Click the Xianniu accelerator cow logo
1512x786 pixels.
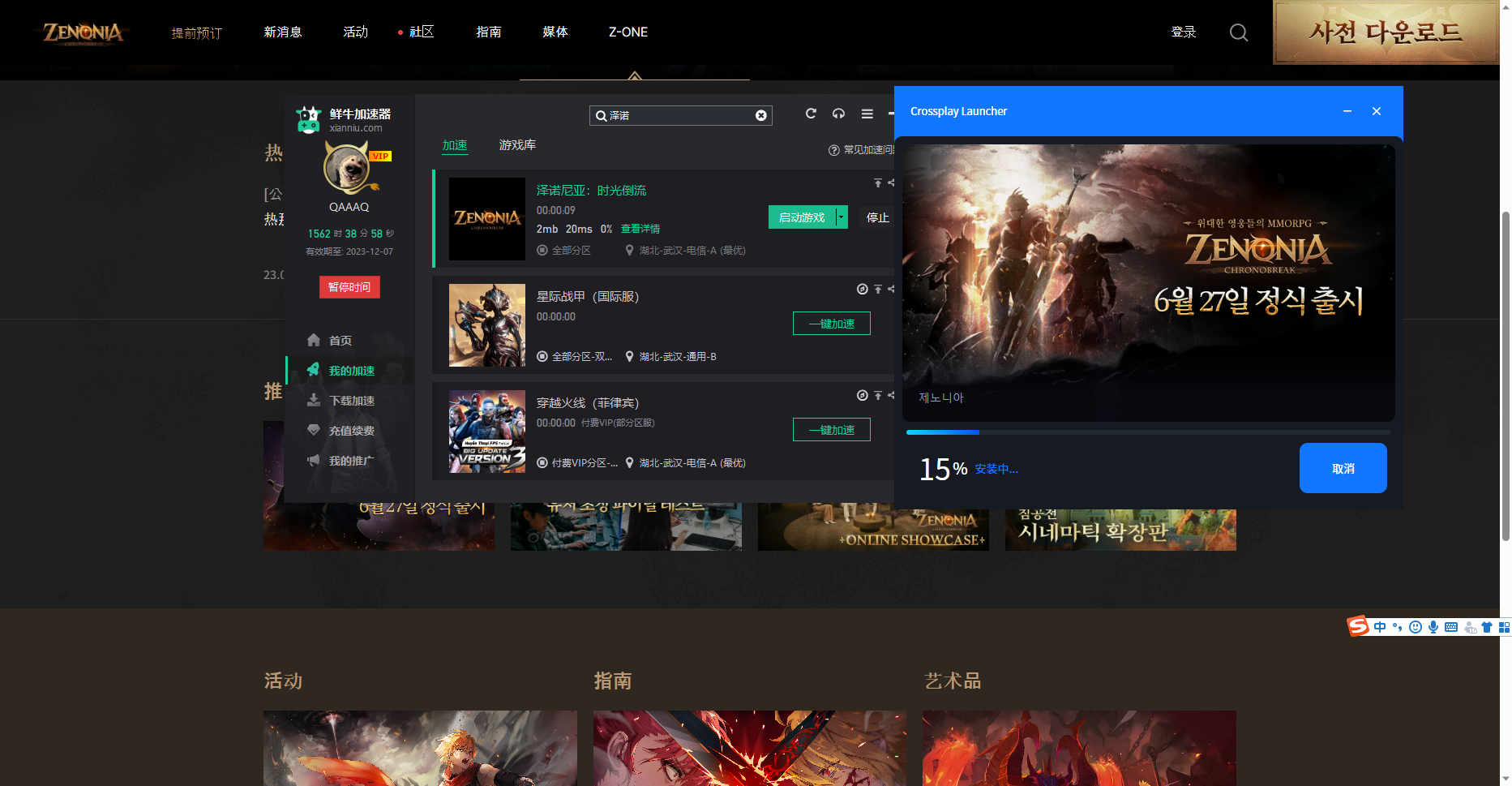309,119
